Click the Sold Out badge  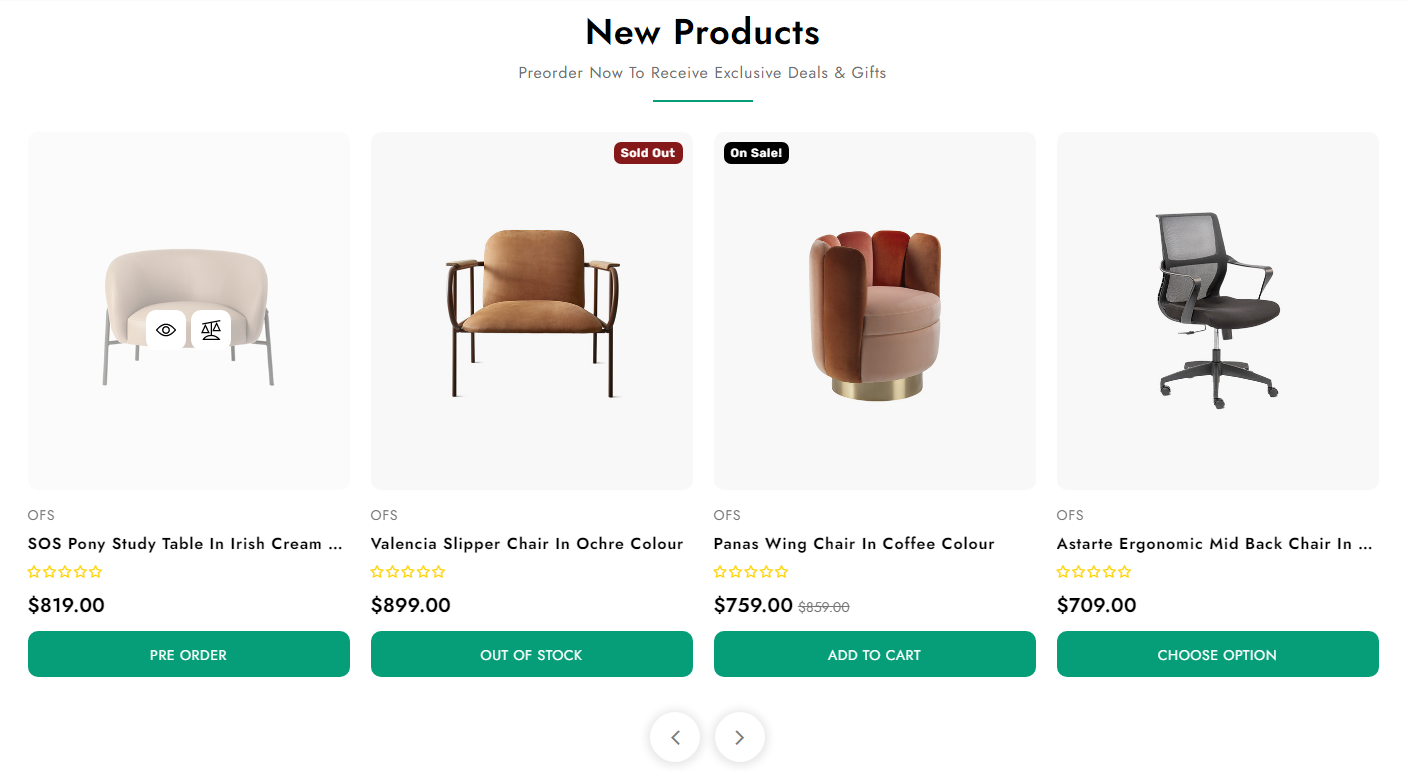(648, 153)
